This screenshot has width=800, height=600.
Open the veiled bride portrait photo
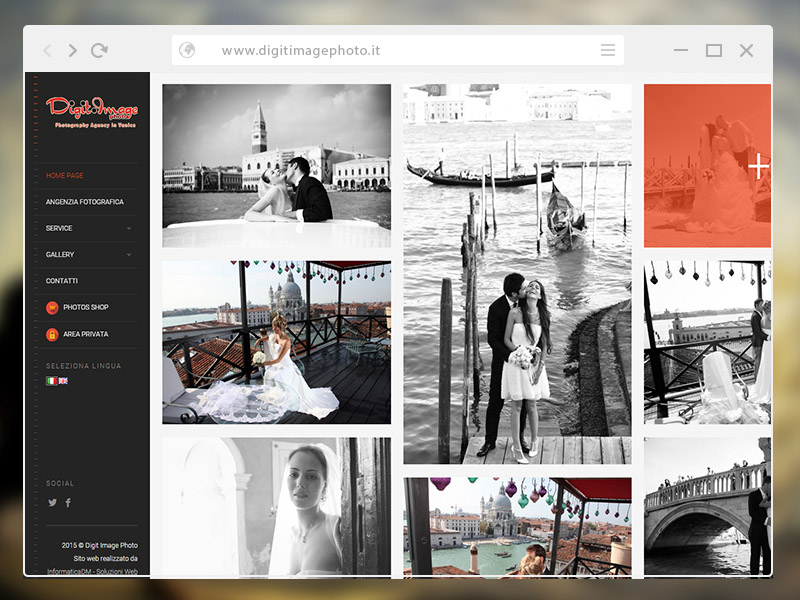277,507
